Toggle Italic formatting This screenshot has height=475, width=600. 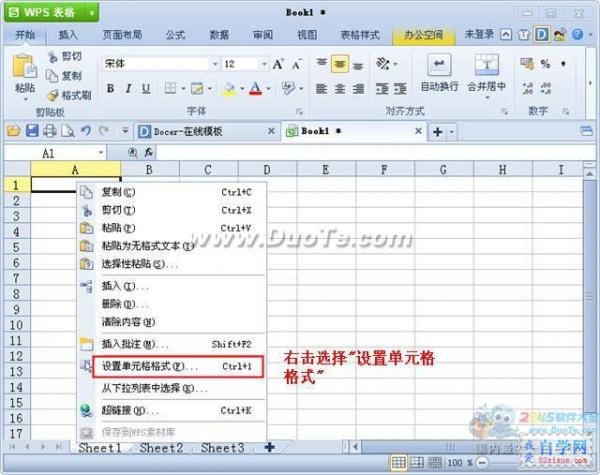click(128, 88)
